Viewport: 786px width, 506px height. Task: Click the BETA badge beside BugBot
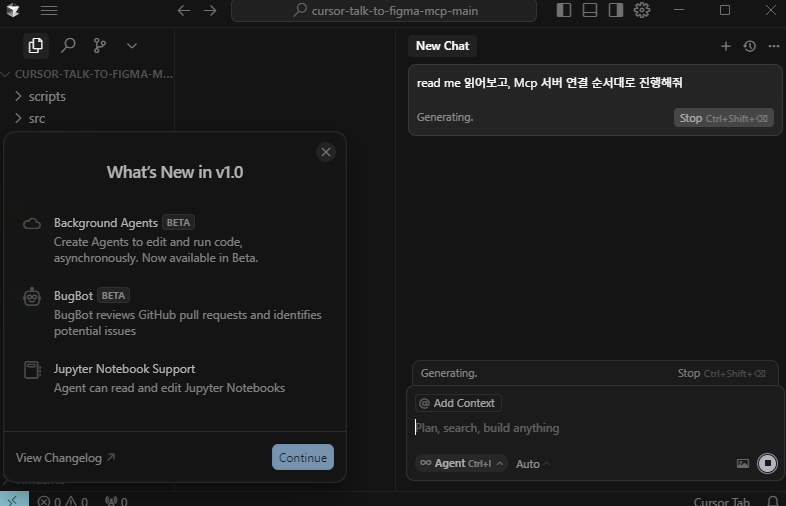click(113, 295)
